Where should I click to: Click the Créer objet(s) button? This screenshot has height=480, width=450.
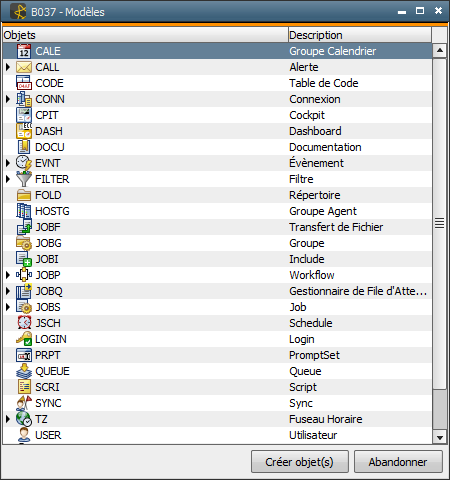(300, 462)
